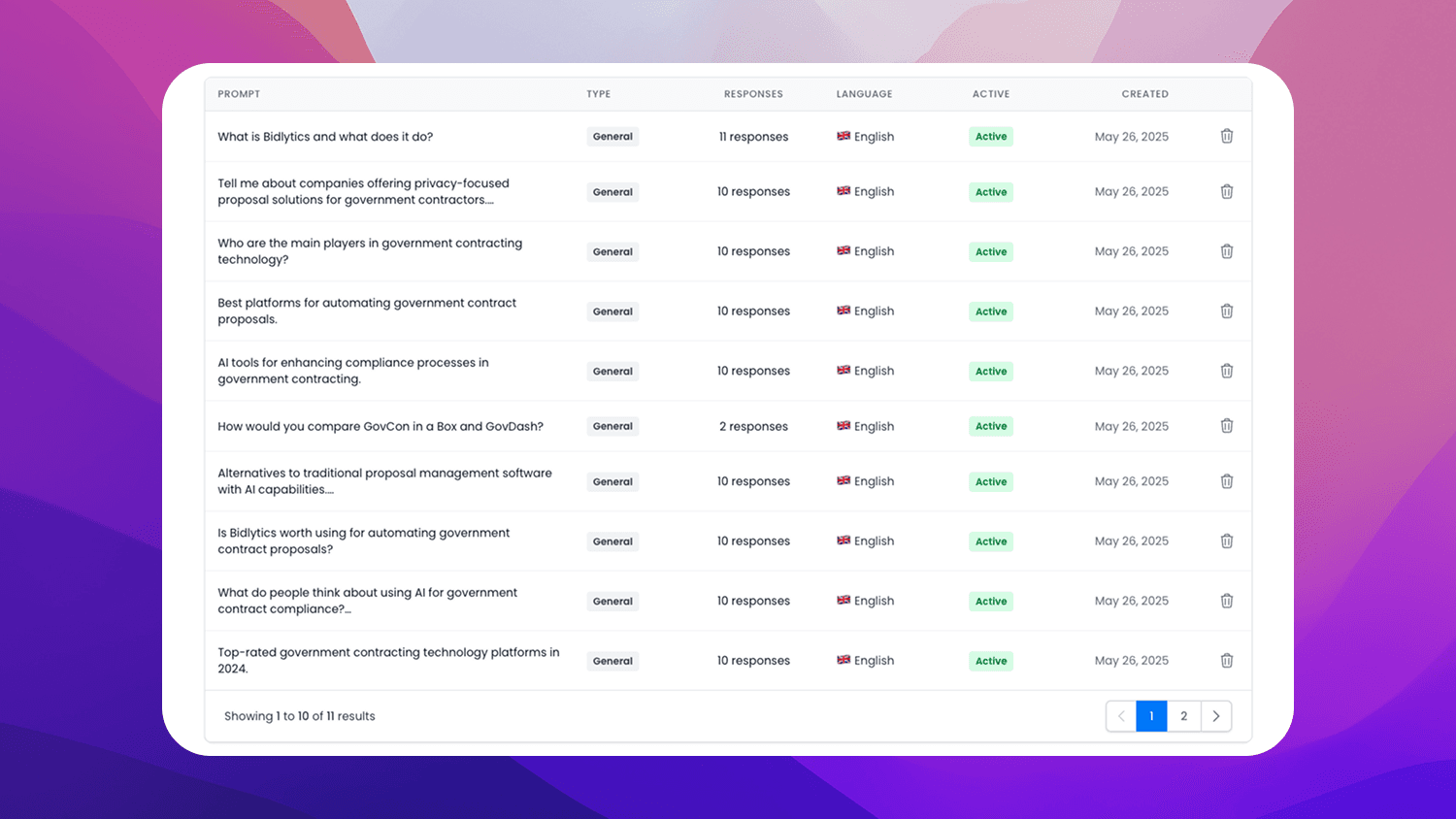
Task: Click the General type badge on the Bidlytics prompt
Action: click(612, 136)
